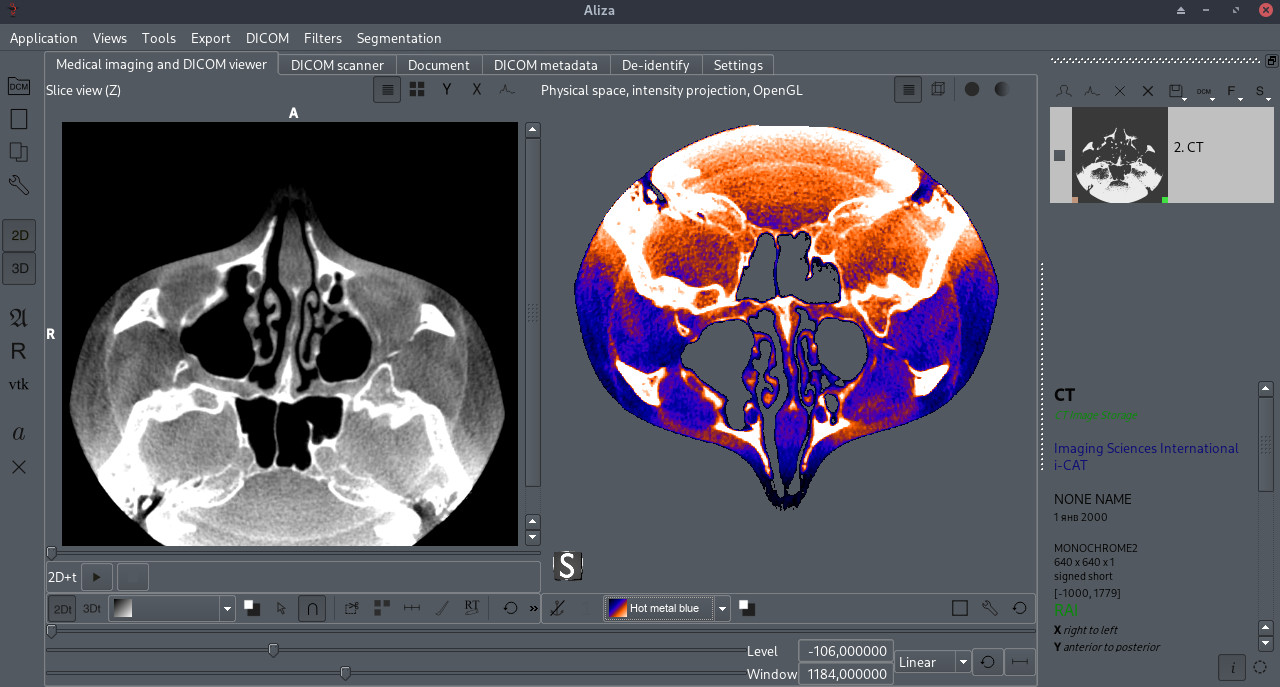Open the Segmentation menu
Image resolution: width=1280 pixels, height=687 pixels.
tap(399, 38)
